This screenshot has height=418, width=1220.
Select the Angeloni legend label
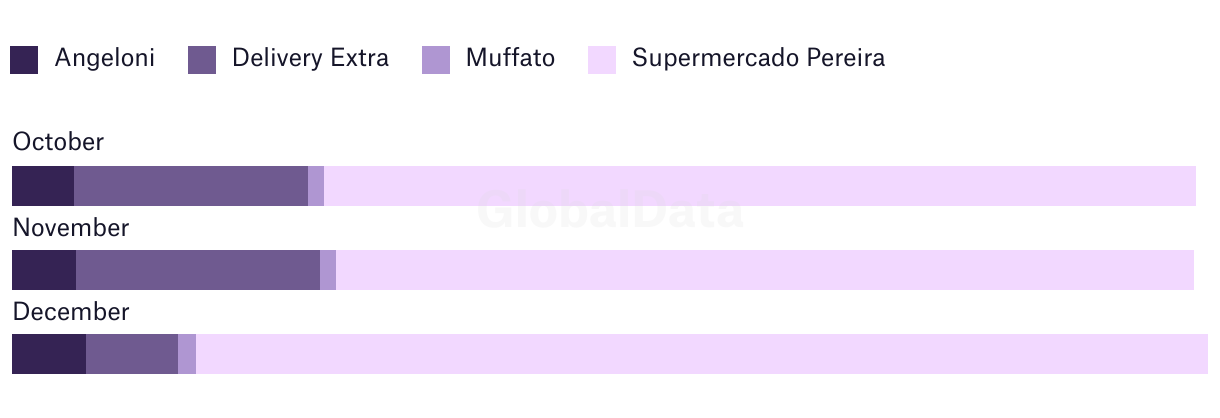(x=105, y=58)
